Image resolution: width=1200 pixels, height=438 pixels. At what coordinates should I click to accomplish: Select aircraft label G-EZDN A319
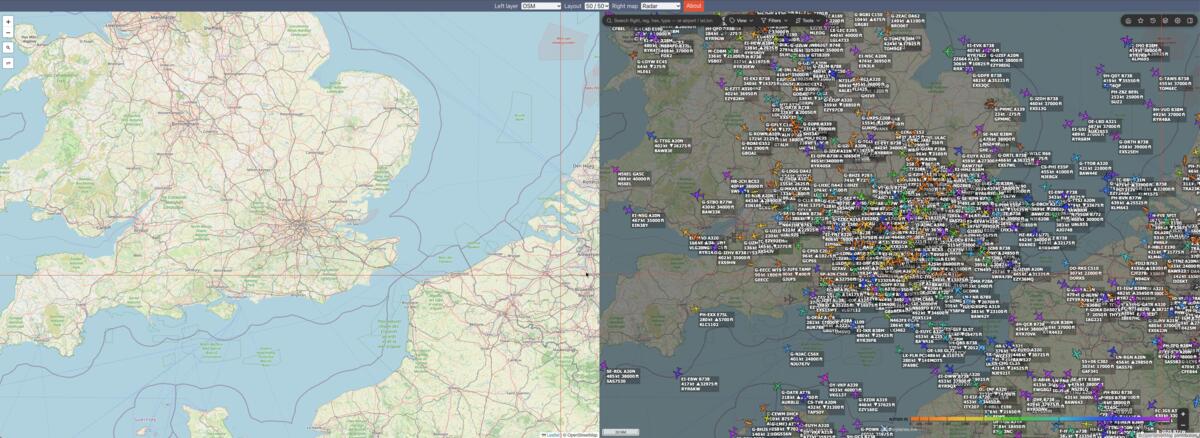coord(877,405)
